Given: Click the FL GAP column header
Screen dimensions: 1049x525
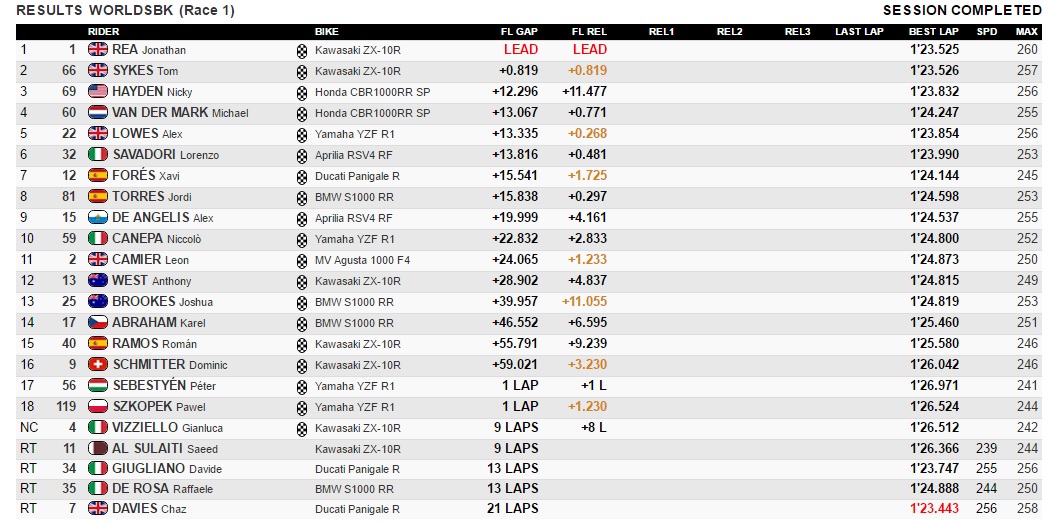Looking at the screenshot, I should click(x=519, y=31).
